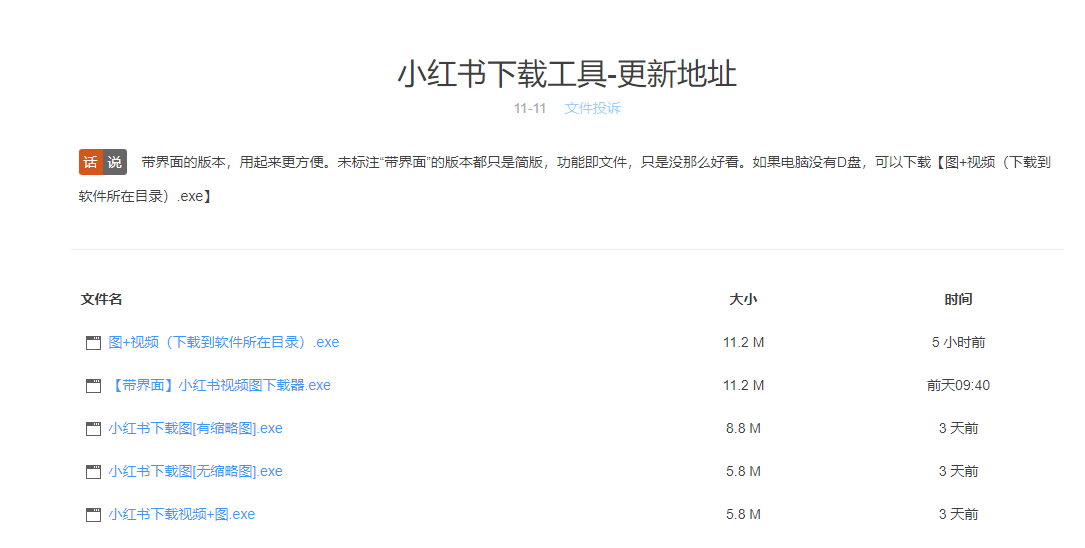The width and height of the screenshot is (1085, 548).
Task: Click file icon beside 图+视频（下载到软件所在目录）.exe
Action: pyautogui.click(x=93, y=342)
